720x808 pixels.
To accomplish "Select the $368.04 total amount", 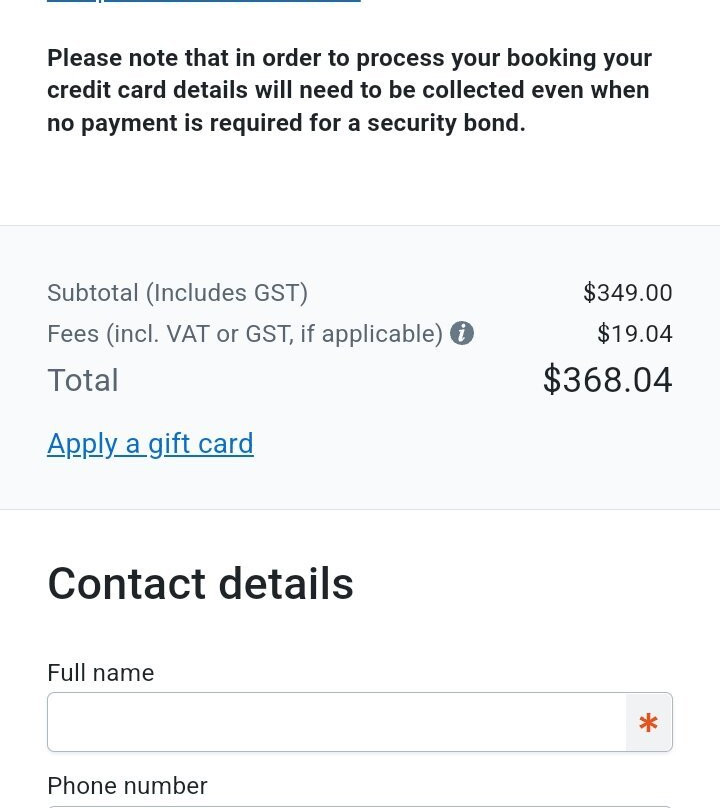I will [x=607, y=380].
